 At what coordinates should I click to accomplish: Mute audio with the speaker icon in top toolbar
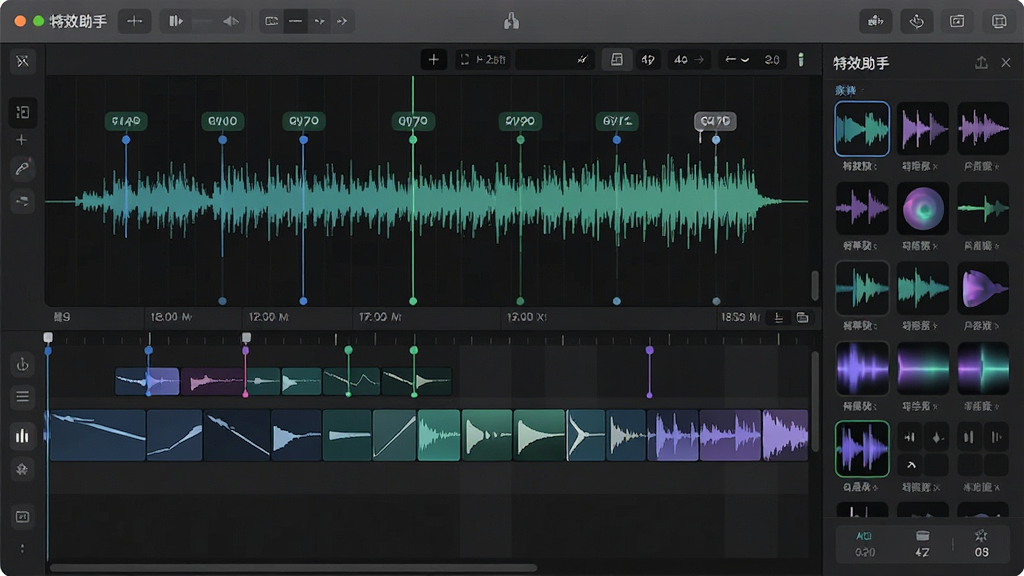coord(231,21)
